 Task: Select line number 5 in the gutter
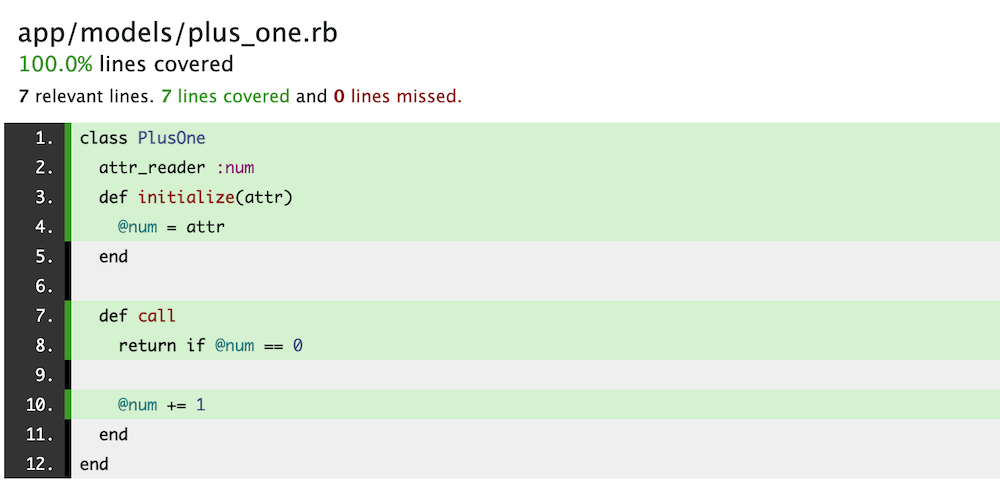coord(44,257)
